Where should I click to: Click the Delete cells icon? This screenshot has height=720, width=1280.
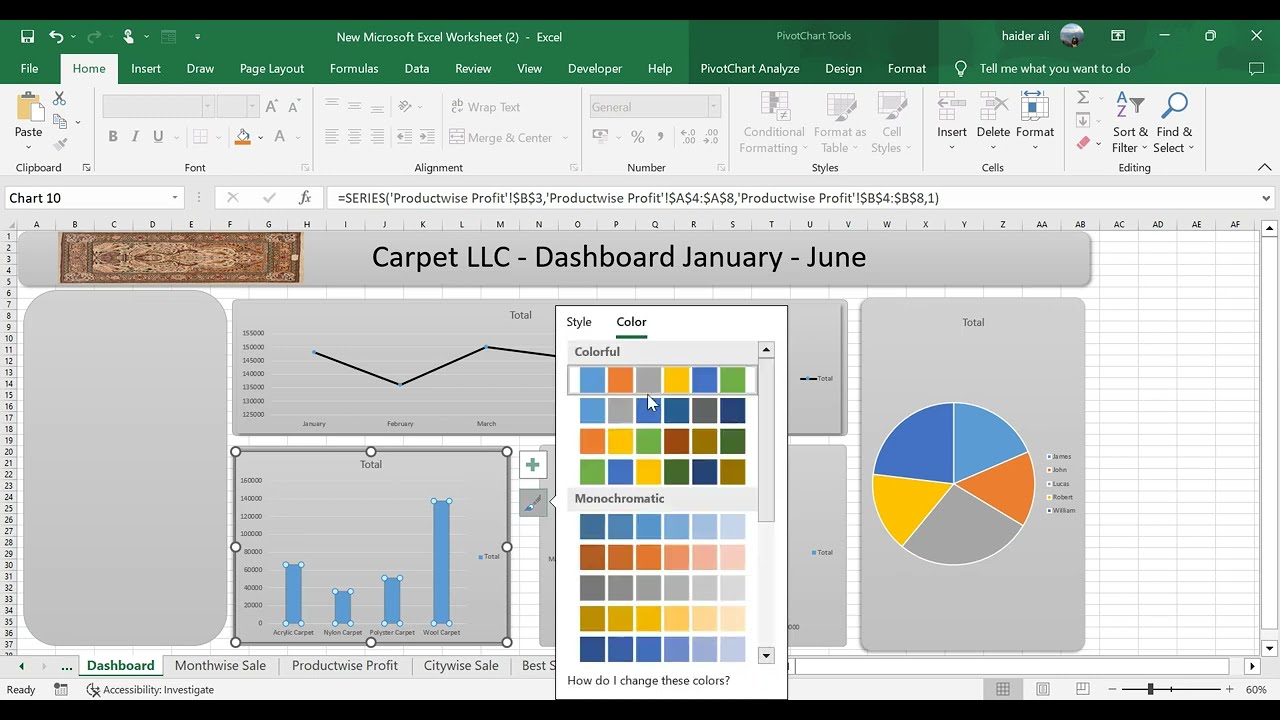coord(993,107)
